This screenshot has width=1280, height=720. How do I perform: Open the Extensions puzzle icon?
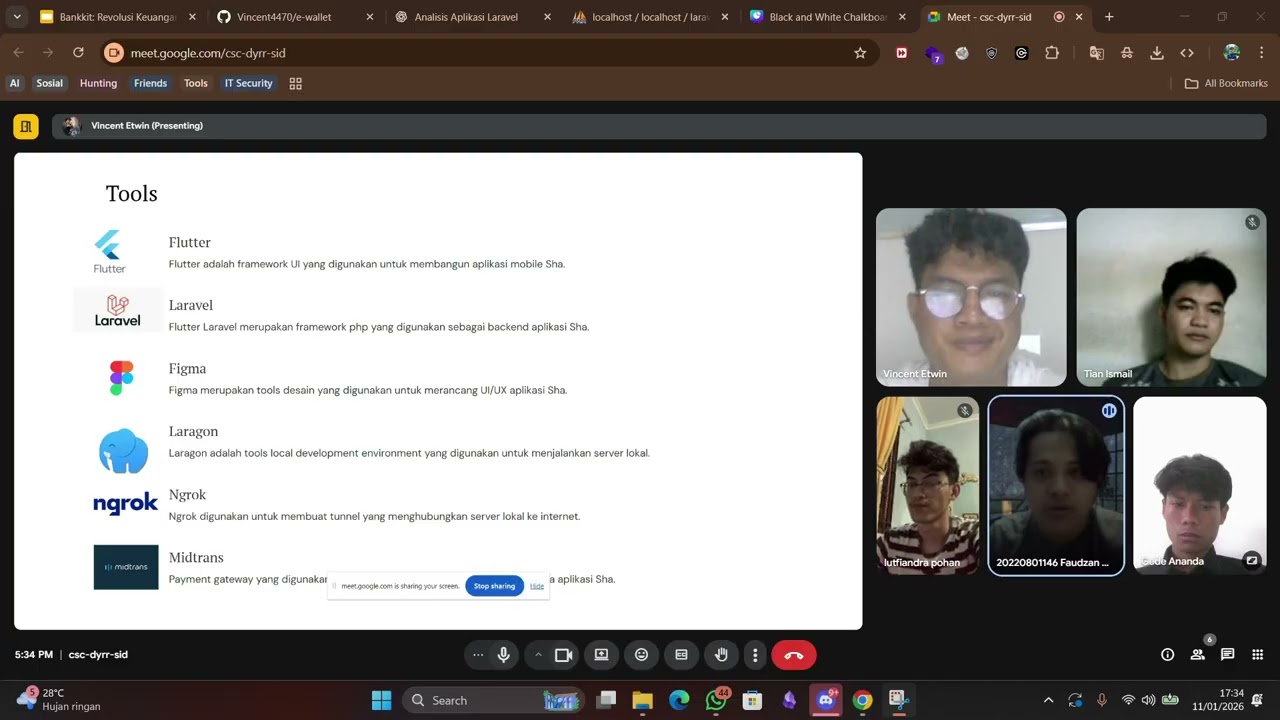click(1052, 53)
